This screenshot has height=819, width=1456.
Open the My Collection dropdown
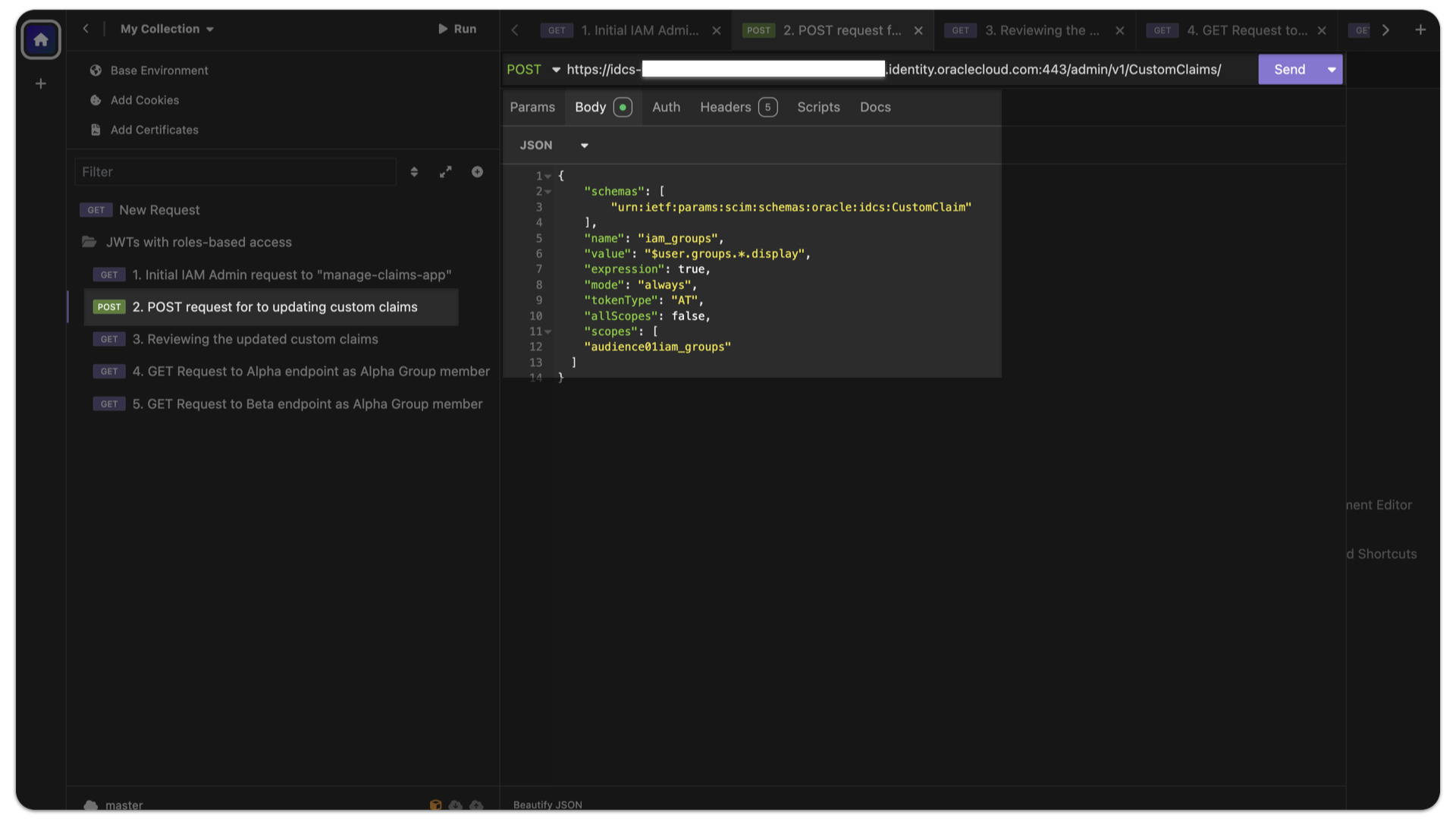[166, 29]
